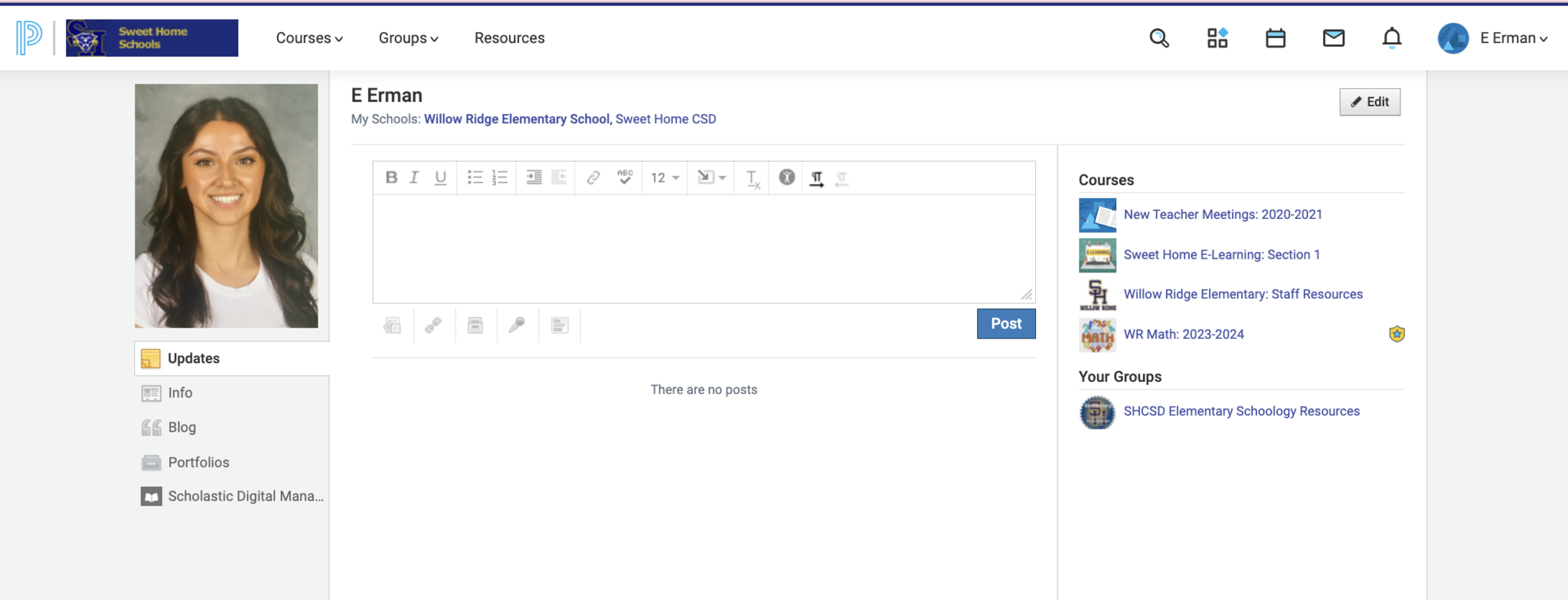Click the clear formatting icon

(753, 178)
